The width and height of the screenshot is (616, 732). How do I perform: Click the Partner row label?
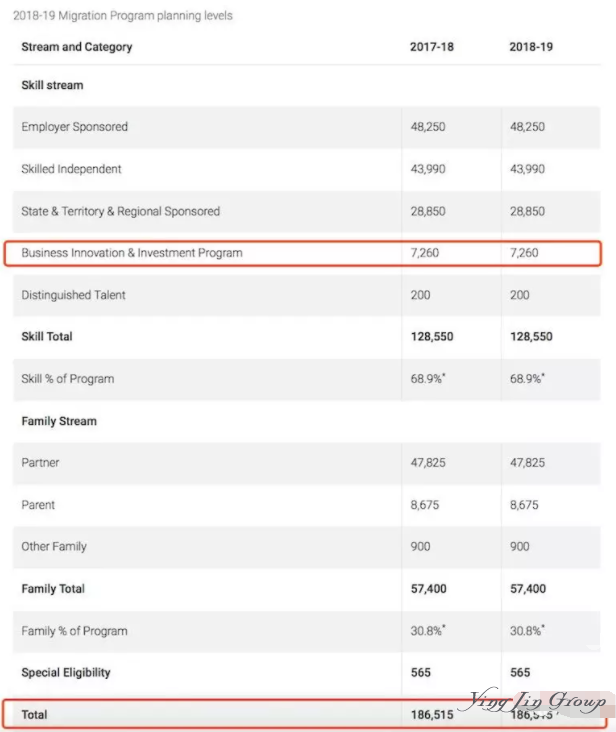click(x=40, y=463)
